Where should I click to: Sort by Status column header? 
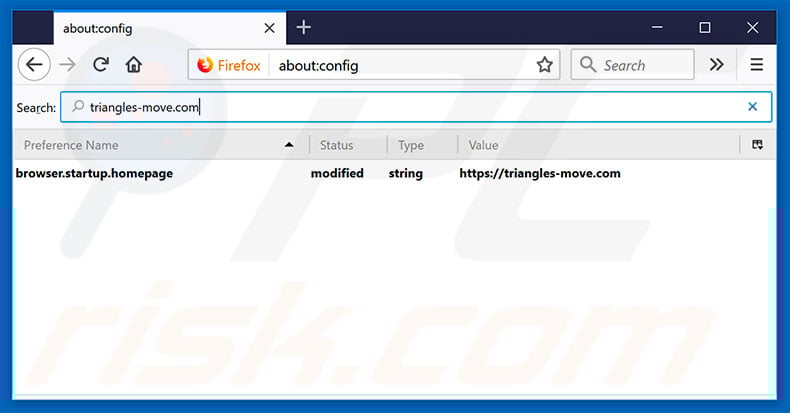tap(348, 145)
